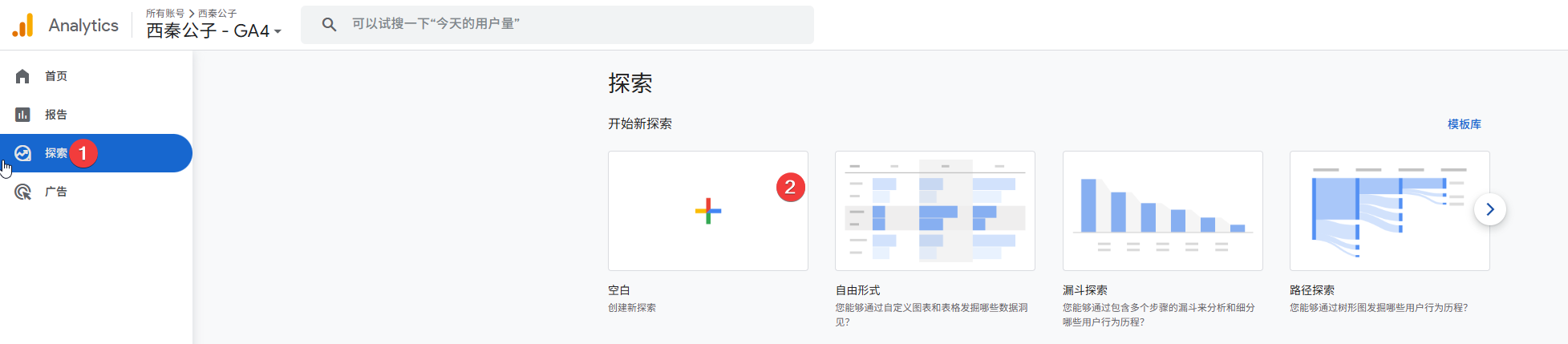Open the 漏斗探索 funnel template thumbnail
Screen dimensions: 1568x344
pos(1162,211)
